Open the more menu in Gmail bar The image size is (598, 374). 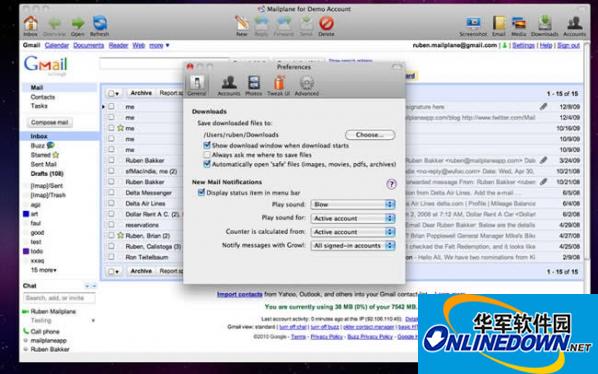coord(159,45)
